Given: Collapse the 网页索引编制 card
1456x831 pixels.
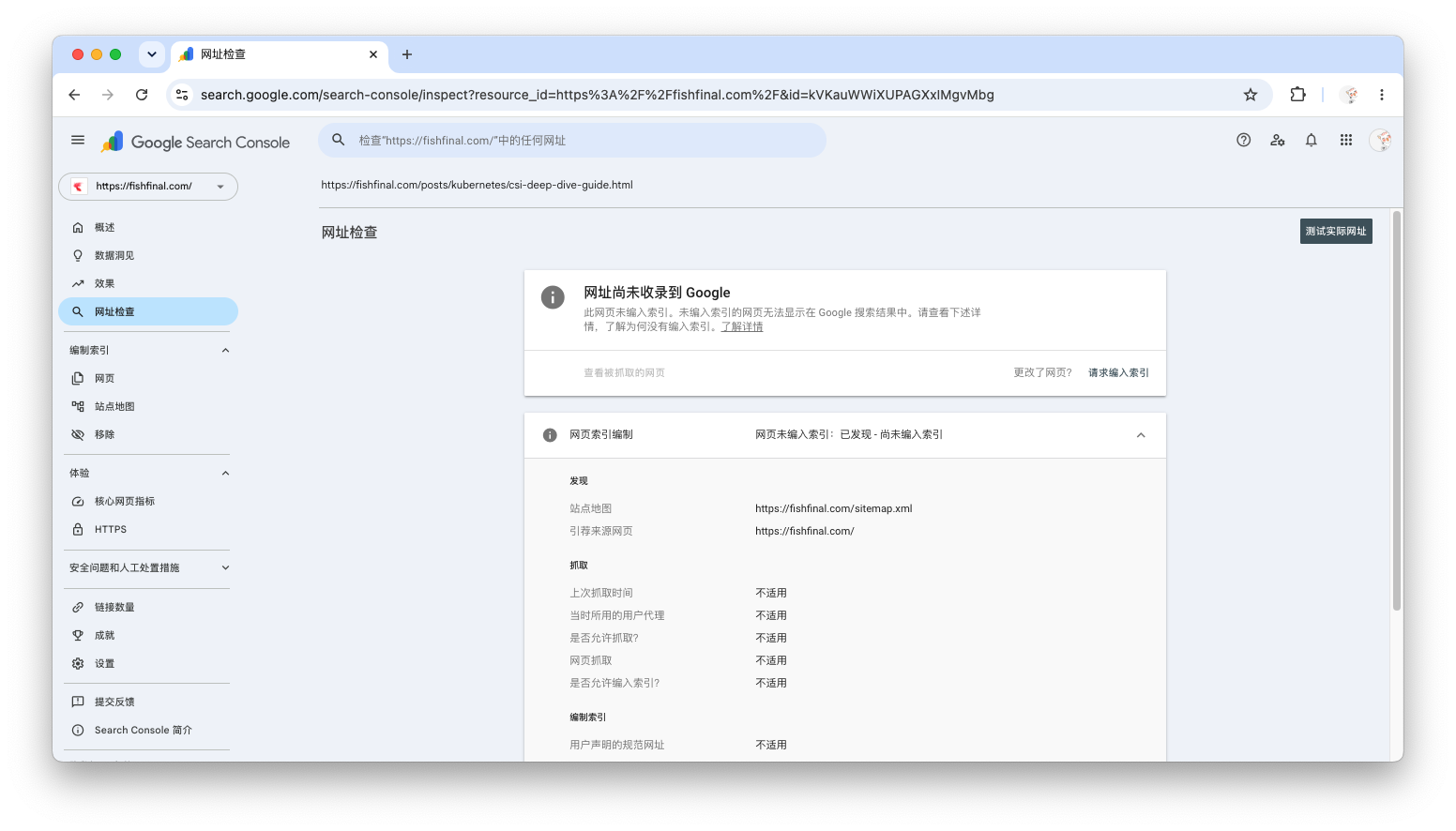Looking at the screenshot, I should (1141, 435).
